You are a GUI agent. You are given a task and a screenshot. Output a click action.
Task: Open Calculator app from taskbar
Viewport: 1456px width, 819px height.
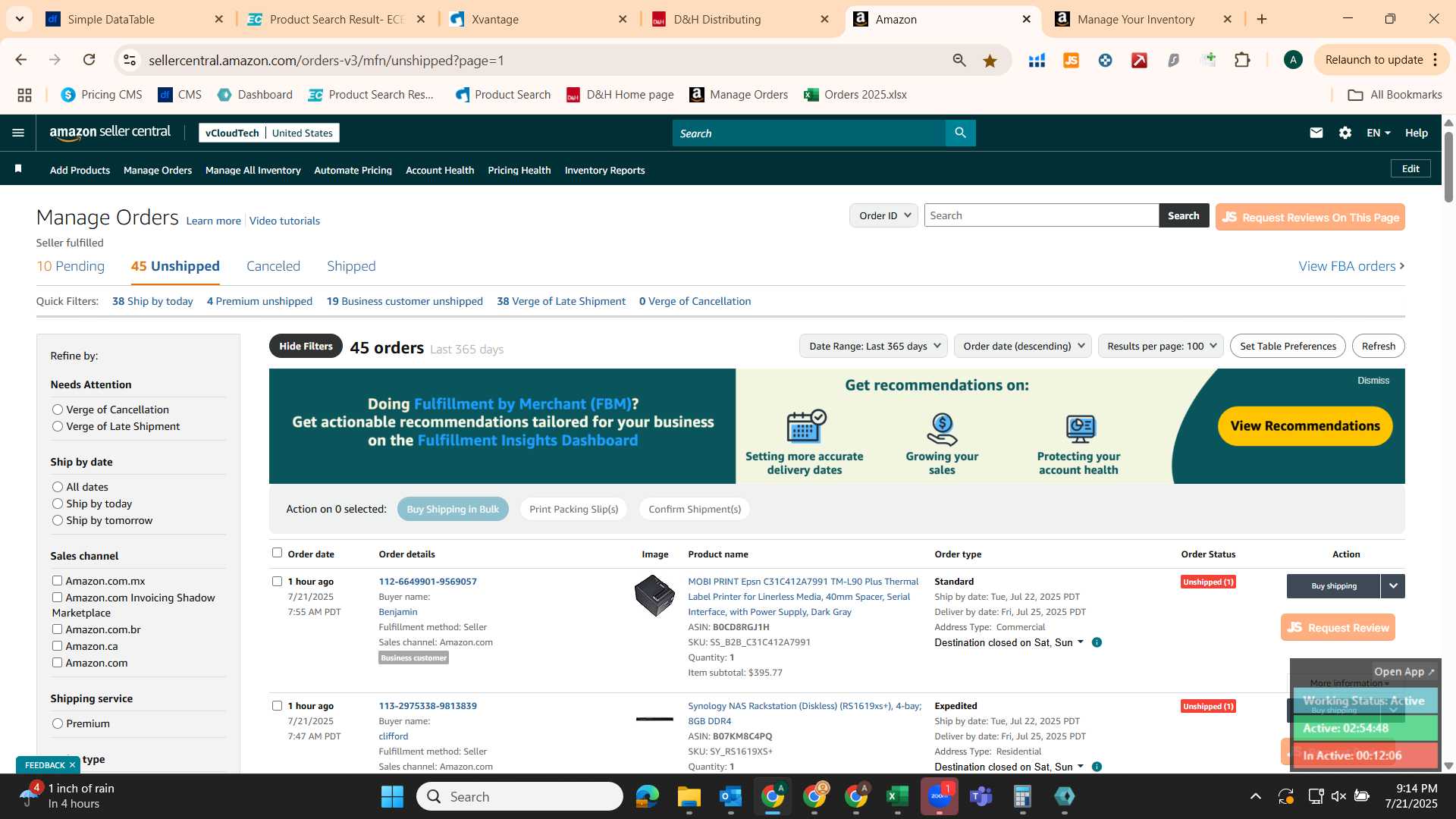coord(1022,796)
